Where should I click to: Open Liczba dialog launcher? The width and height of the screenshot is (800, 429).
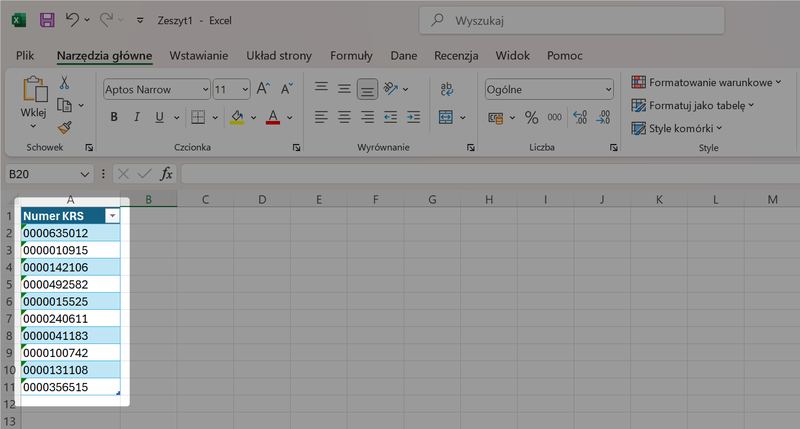click(613, 147)
